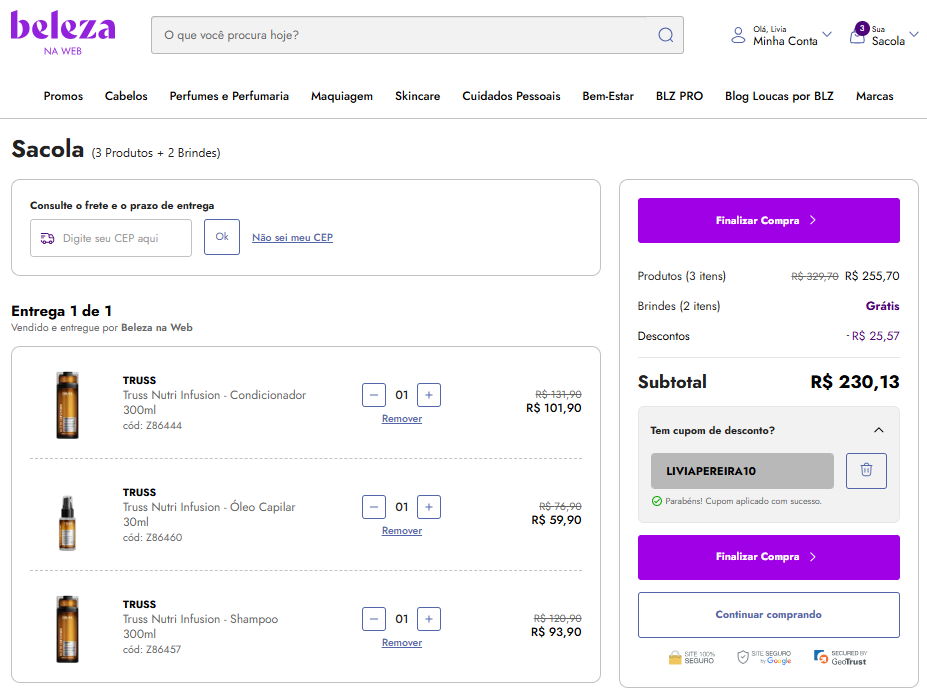Click the Site Seguro by Google badge
Image resolution: width=927 pixels, height=694 pixels.
tap(764, 657)
